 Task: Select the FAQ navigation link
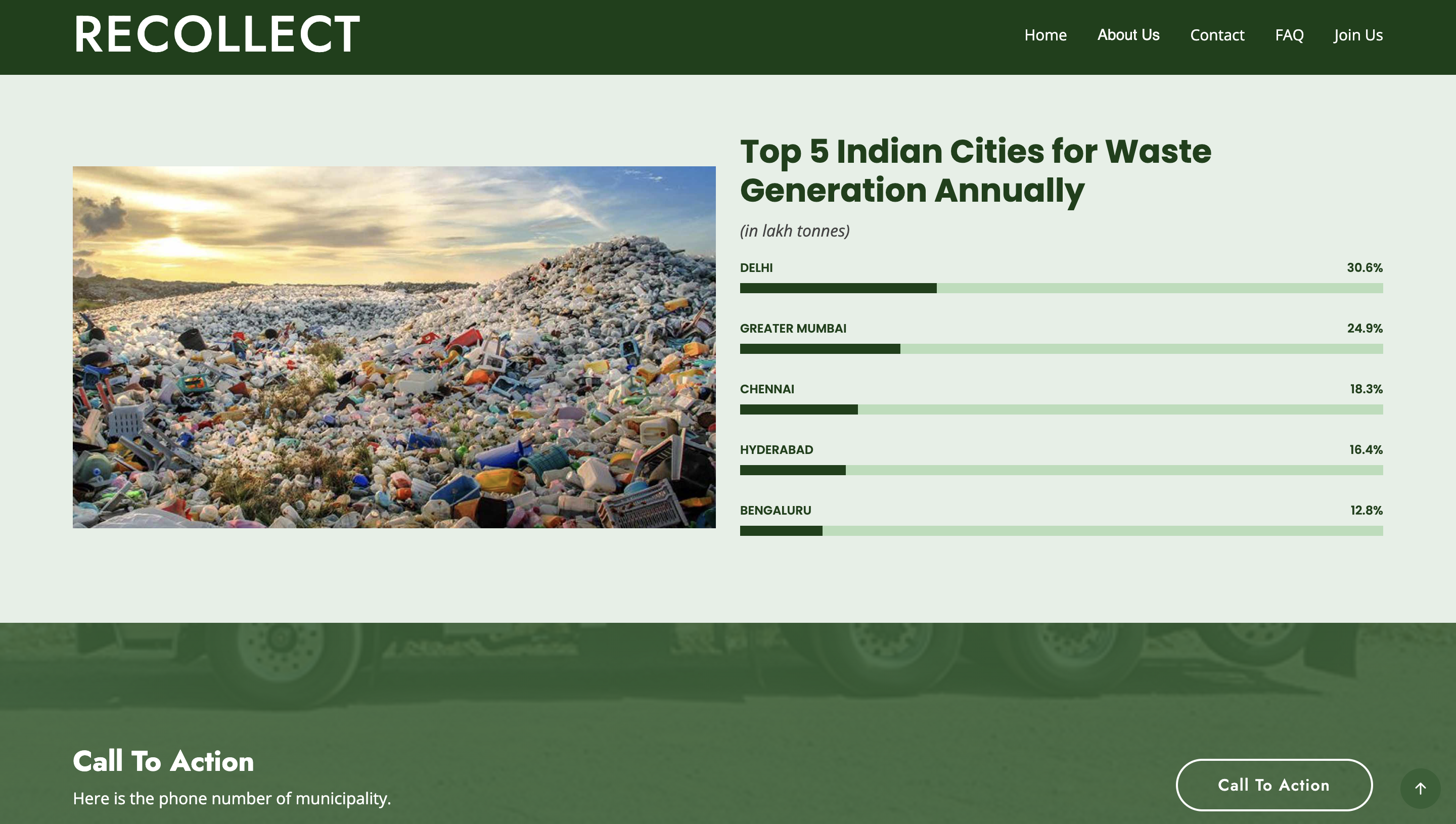pyautogui.click(x=1289, y=35)
